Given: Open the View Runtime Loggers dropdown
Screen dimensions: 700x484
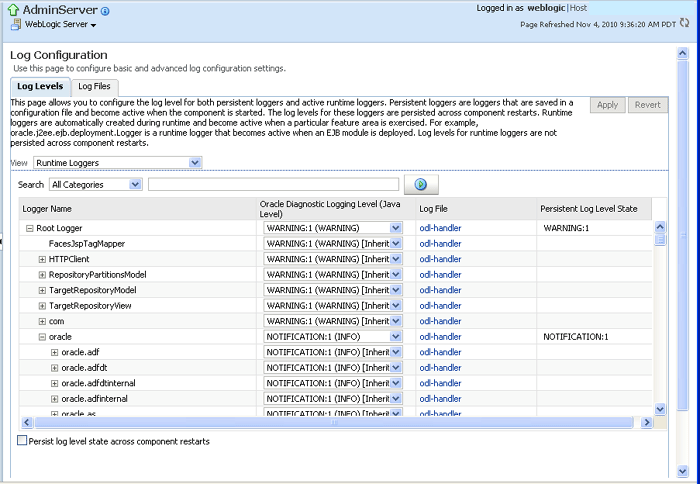Looking at the screenshot, I should click(117, 163).
